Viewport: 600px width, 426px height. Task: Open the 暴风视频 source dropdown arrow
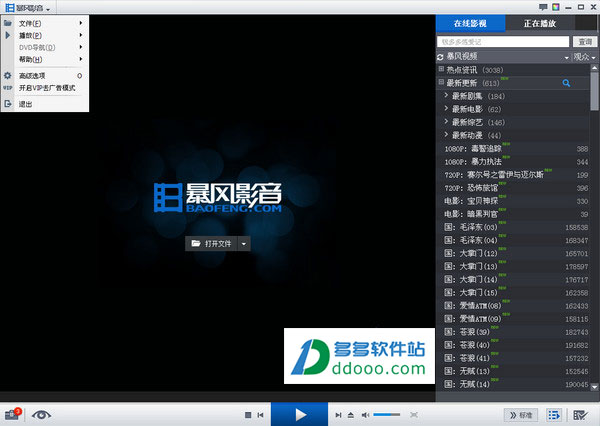point(566,58)
